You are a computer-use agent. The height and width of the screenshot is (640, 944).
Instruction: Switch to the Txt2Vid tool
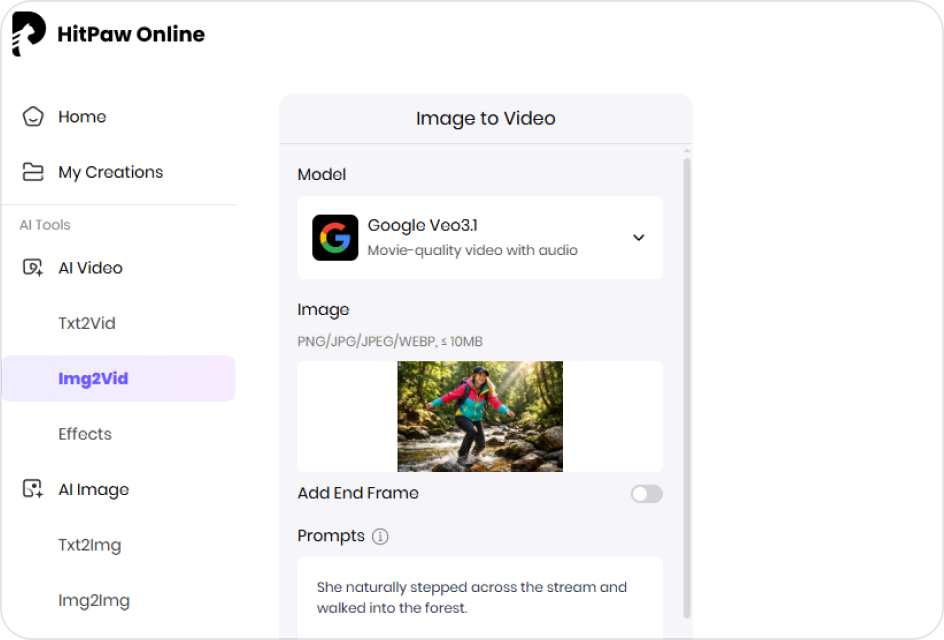click(x=88, y=323)
